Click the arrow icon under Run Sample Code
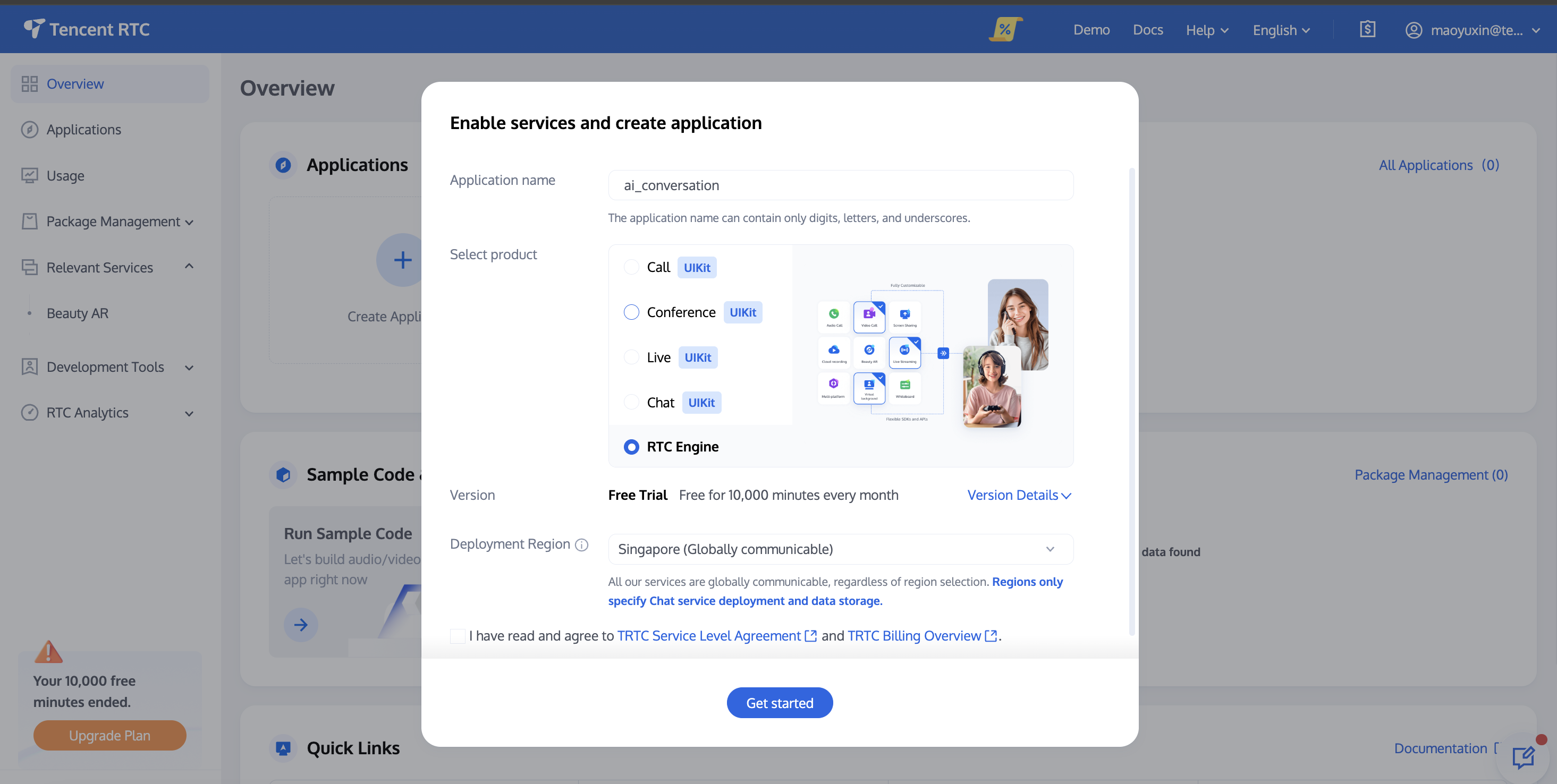This screenshot has width=1557, height=784. tap(301, 625)
